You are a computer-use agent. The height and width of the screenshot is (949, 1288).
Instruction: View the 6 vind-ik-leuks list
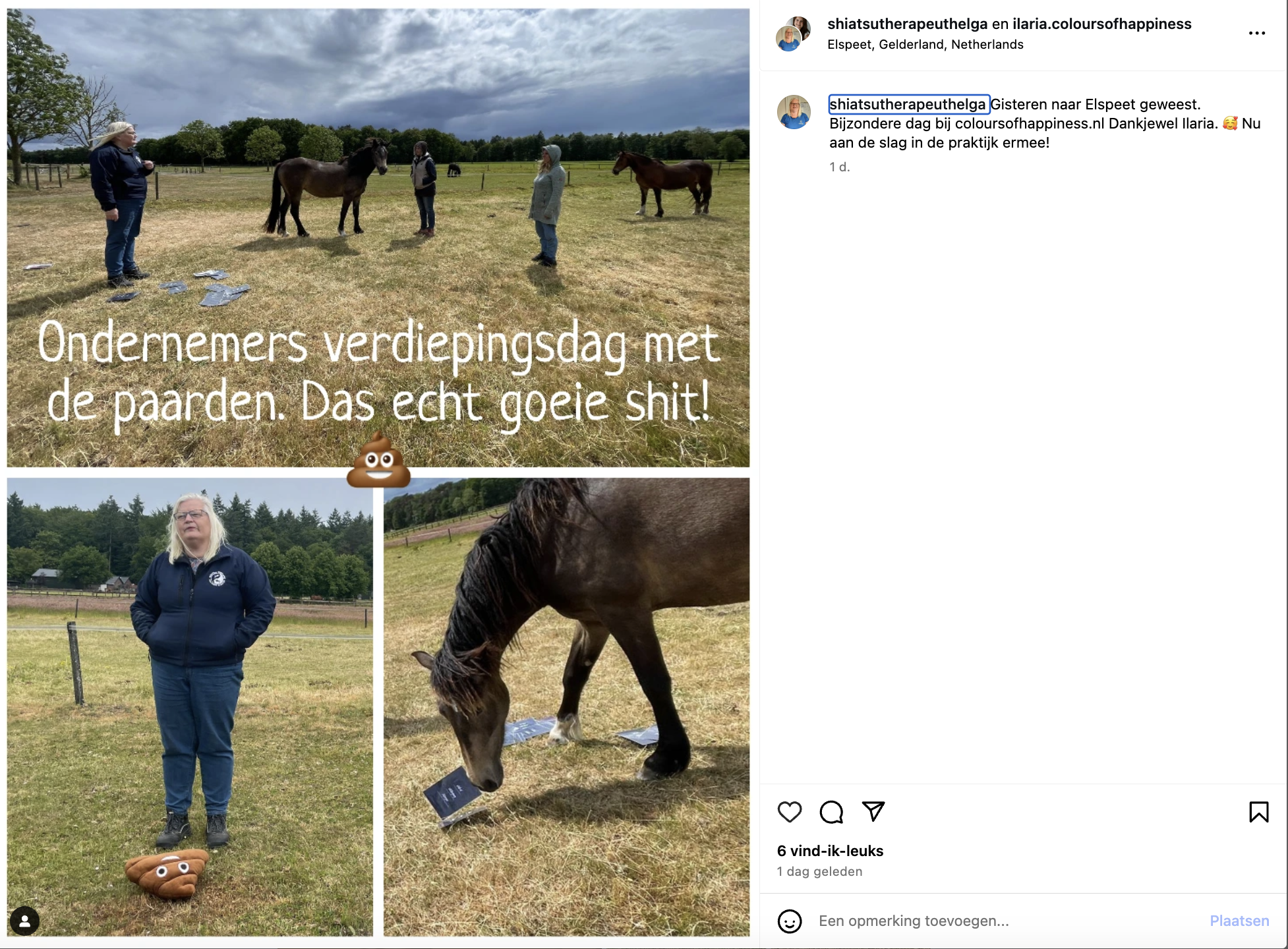point(830,851)
